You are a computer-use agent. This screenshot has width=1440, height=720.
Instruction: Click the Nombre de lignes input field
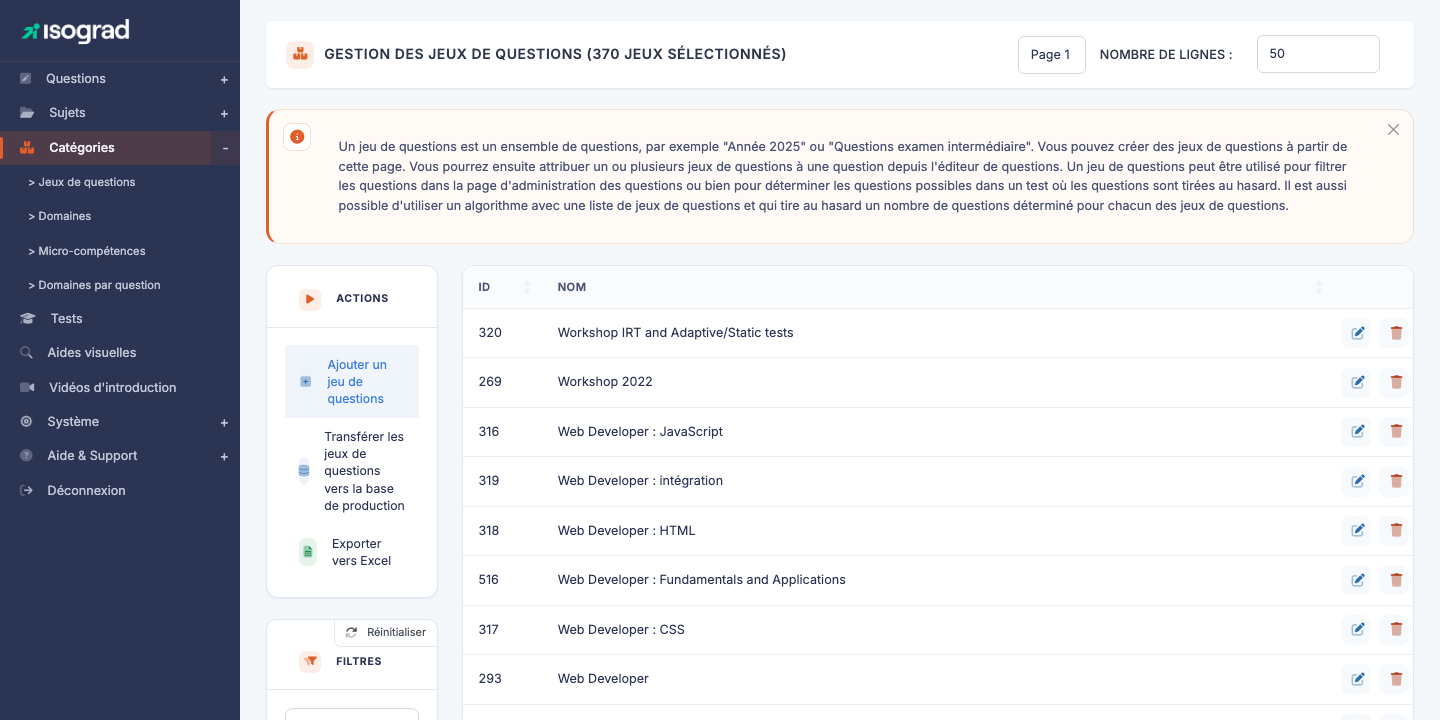1318,54
